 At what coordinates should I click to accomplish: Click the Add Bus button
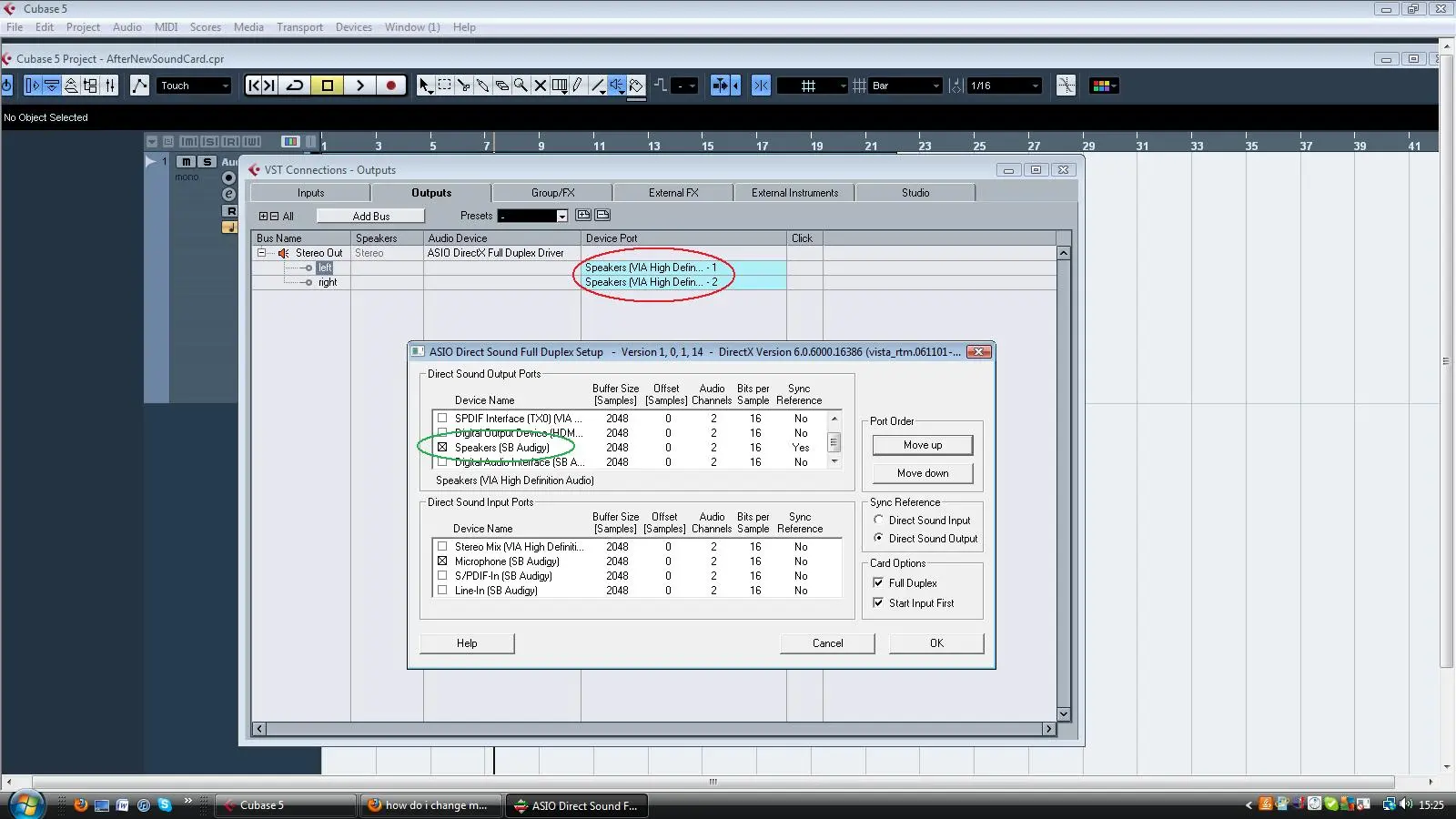(370, 217)
